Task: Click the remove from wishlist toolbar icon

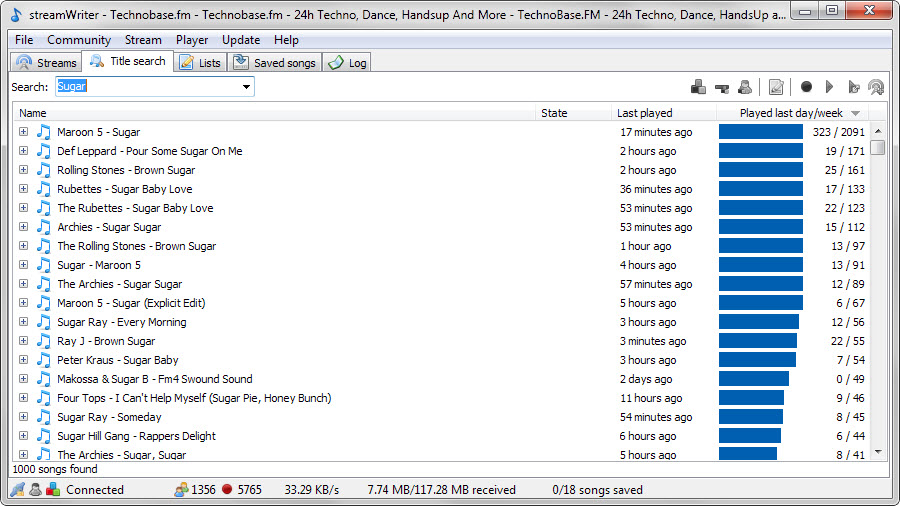Action: [x=721, y=87]
